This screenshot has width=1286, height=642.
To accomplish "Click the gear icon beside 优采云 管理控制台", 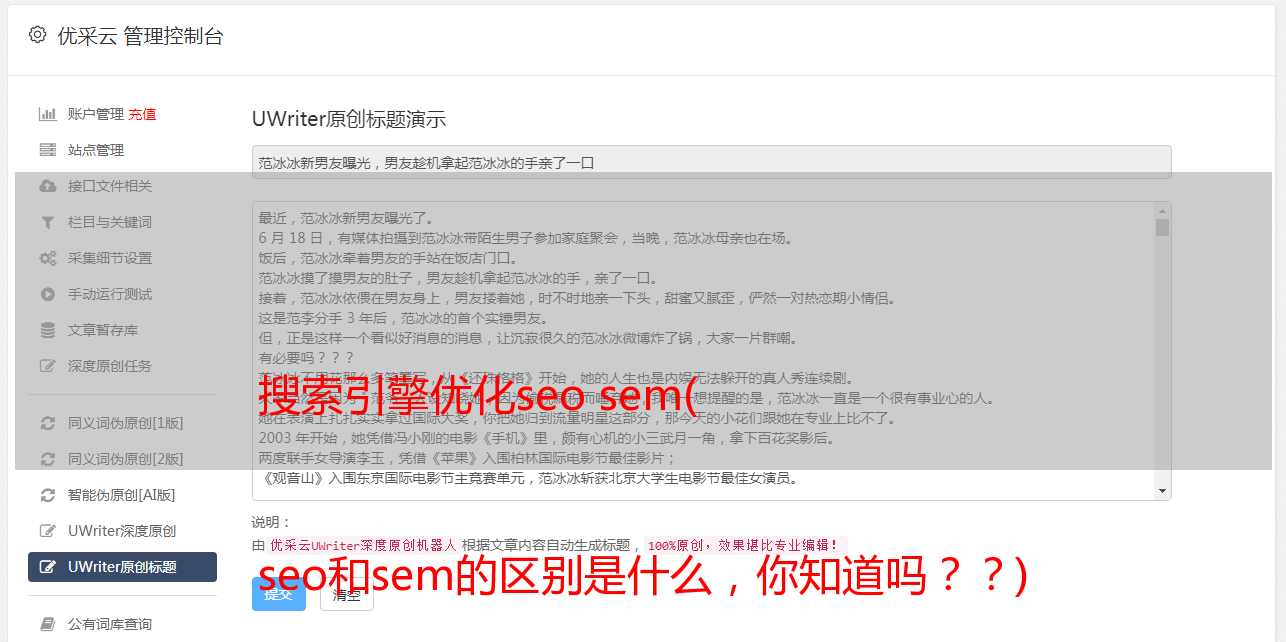I will (37, 35).
